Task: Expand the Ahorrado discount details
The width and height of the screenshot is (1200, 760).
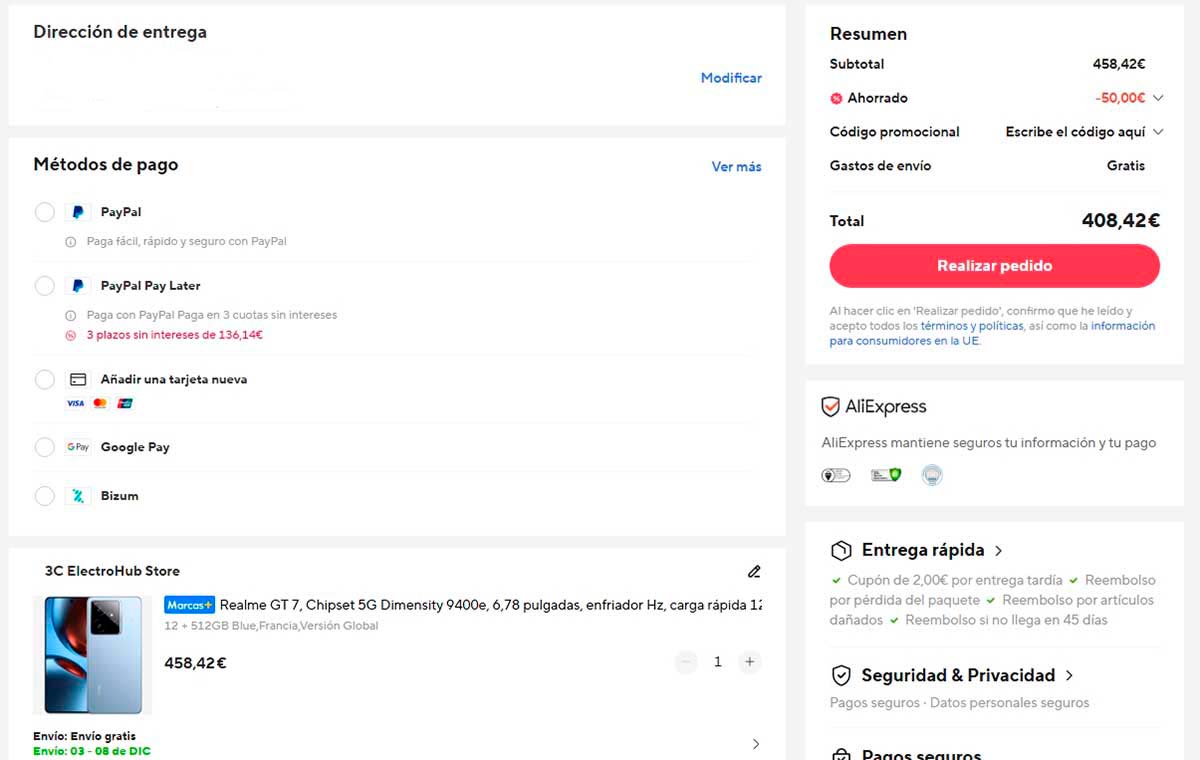Action: (x=1157, y=98)
